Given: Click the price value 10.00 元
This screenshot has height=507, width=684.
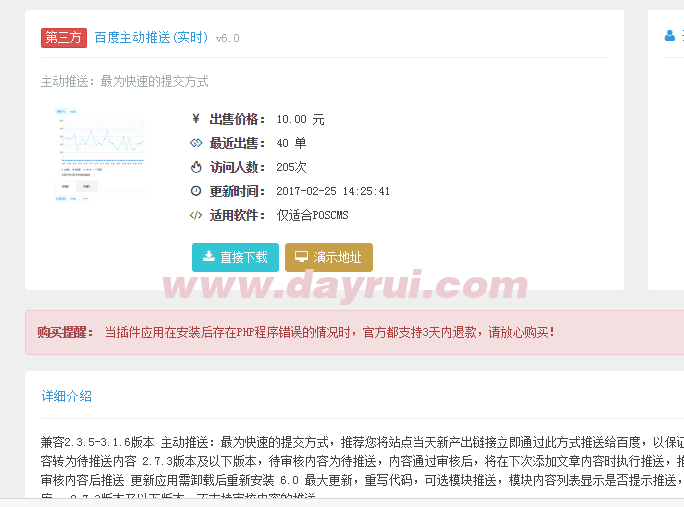Looking at the screenshot, I should pos(300,119).
